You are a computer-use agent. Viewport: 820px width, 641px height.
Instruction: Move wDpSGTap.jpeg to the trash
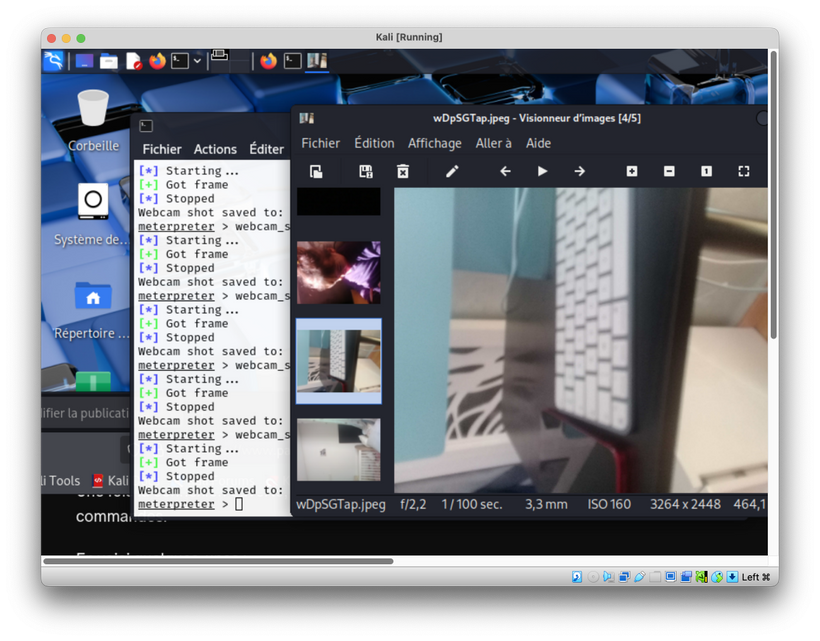(402, 171)
